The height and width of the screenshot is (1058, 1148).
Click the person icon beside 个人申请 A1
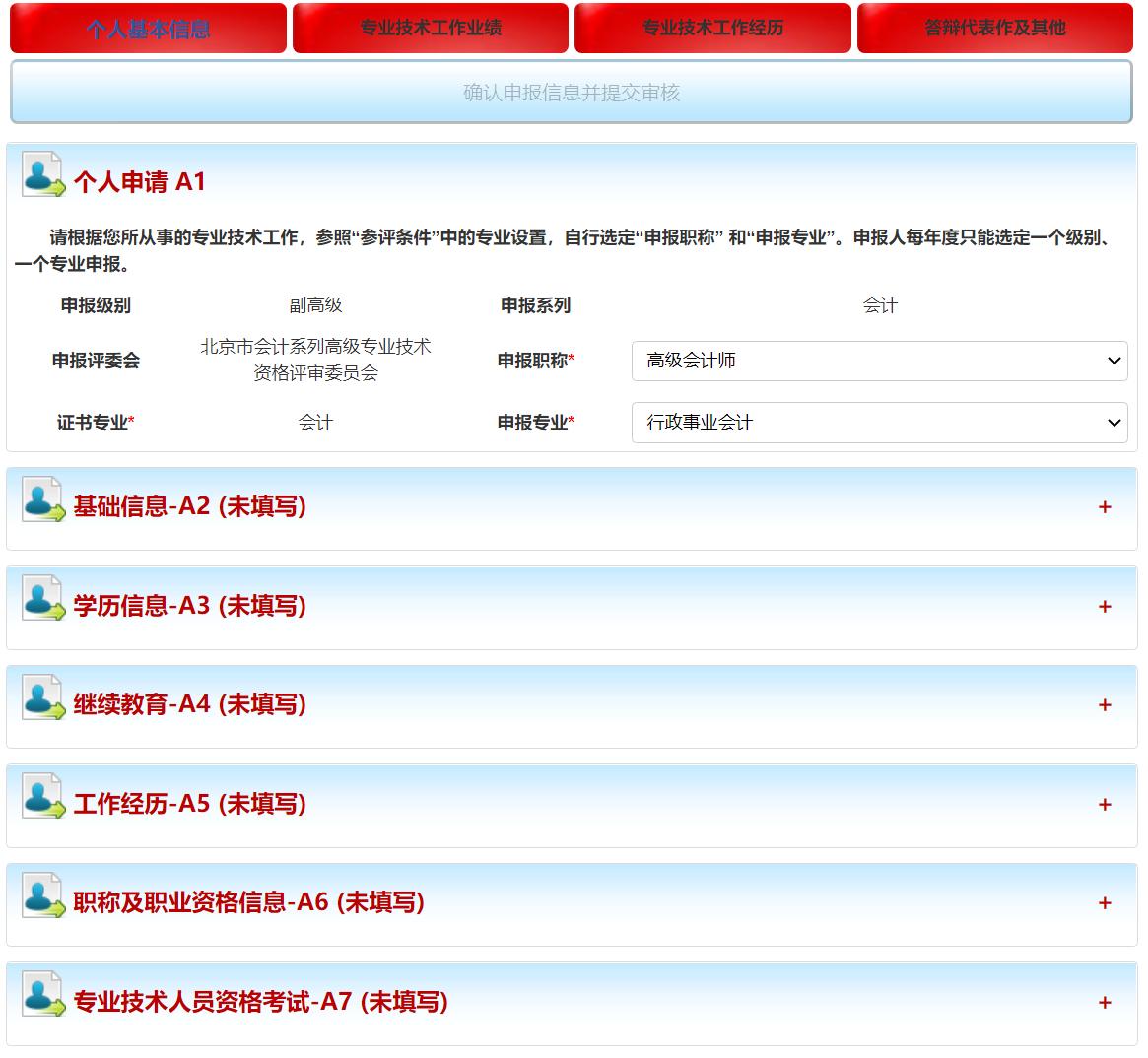[42, 175]
